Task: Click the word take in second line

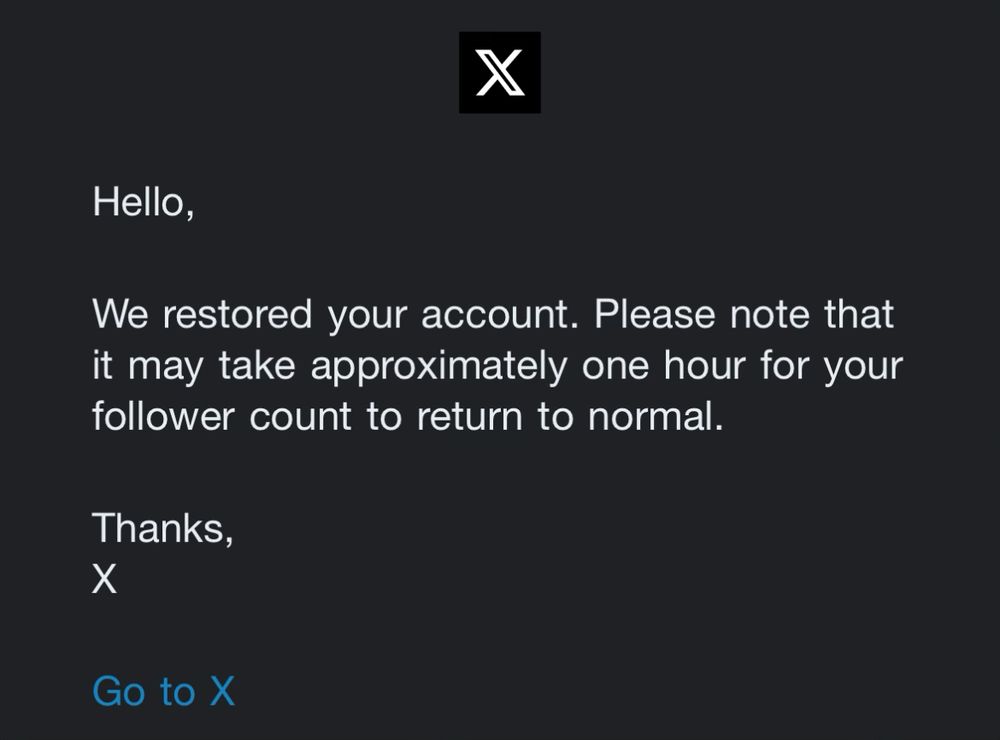Action: [257, 365]
